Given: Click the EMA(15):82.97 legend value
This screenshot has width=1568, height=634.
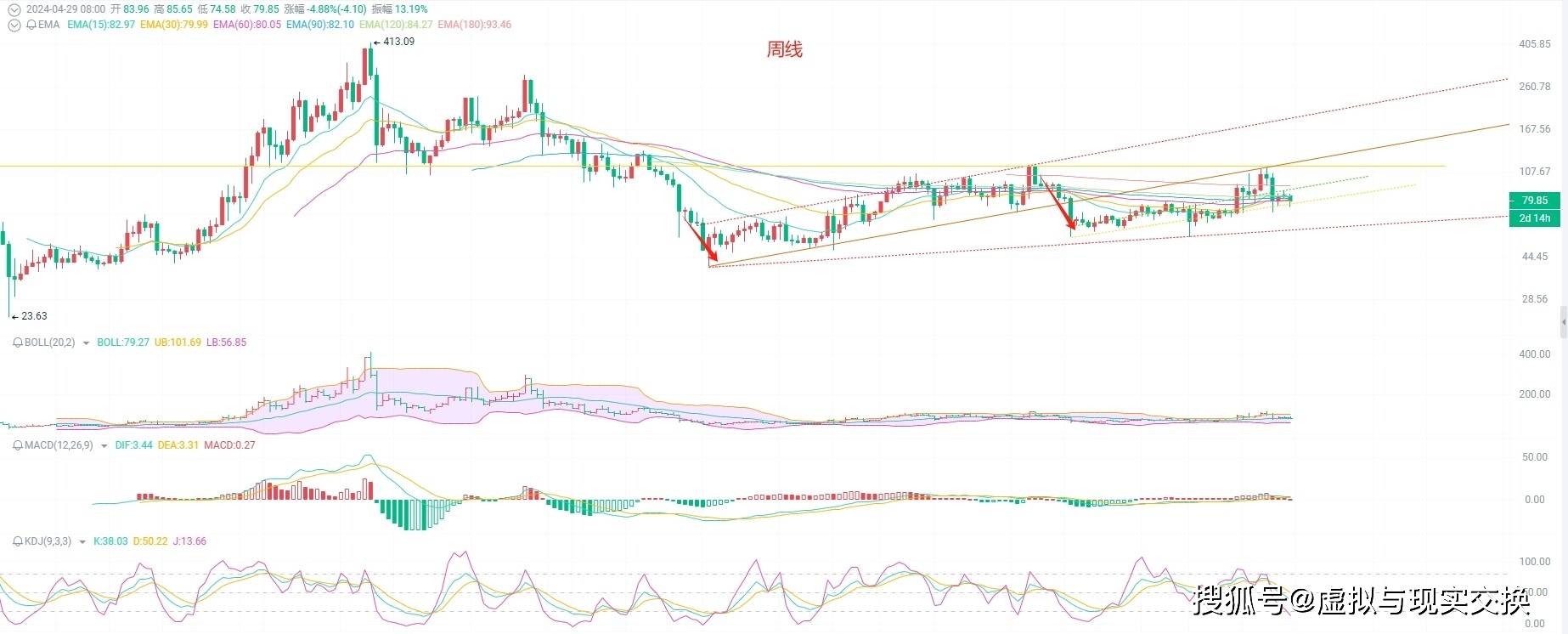Looking at the screenshot, I should 101,25.
